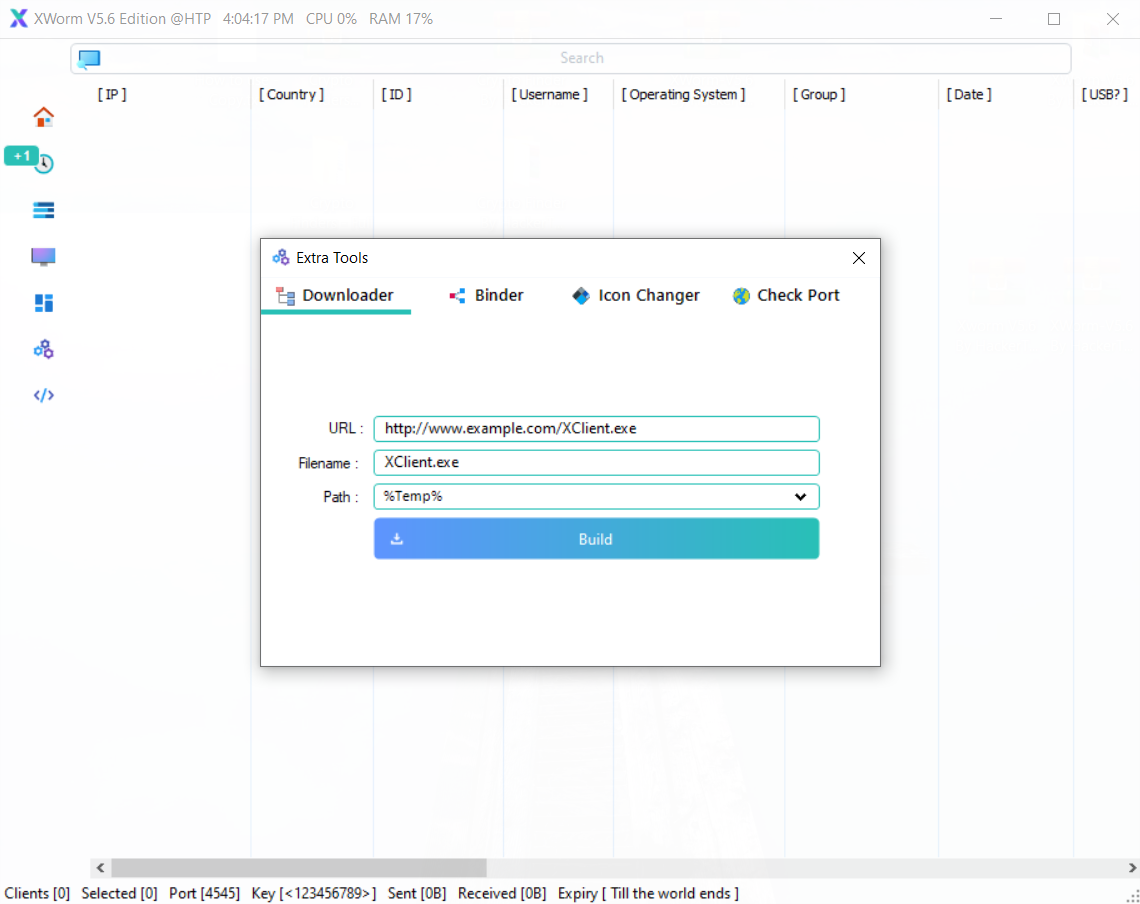Click the horizontal scrollbar's right arrow

coord(1132,868)
